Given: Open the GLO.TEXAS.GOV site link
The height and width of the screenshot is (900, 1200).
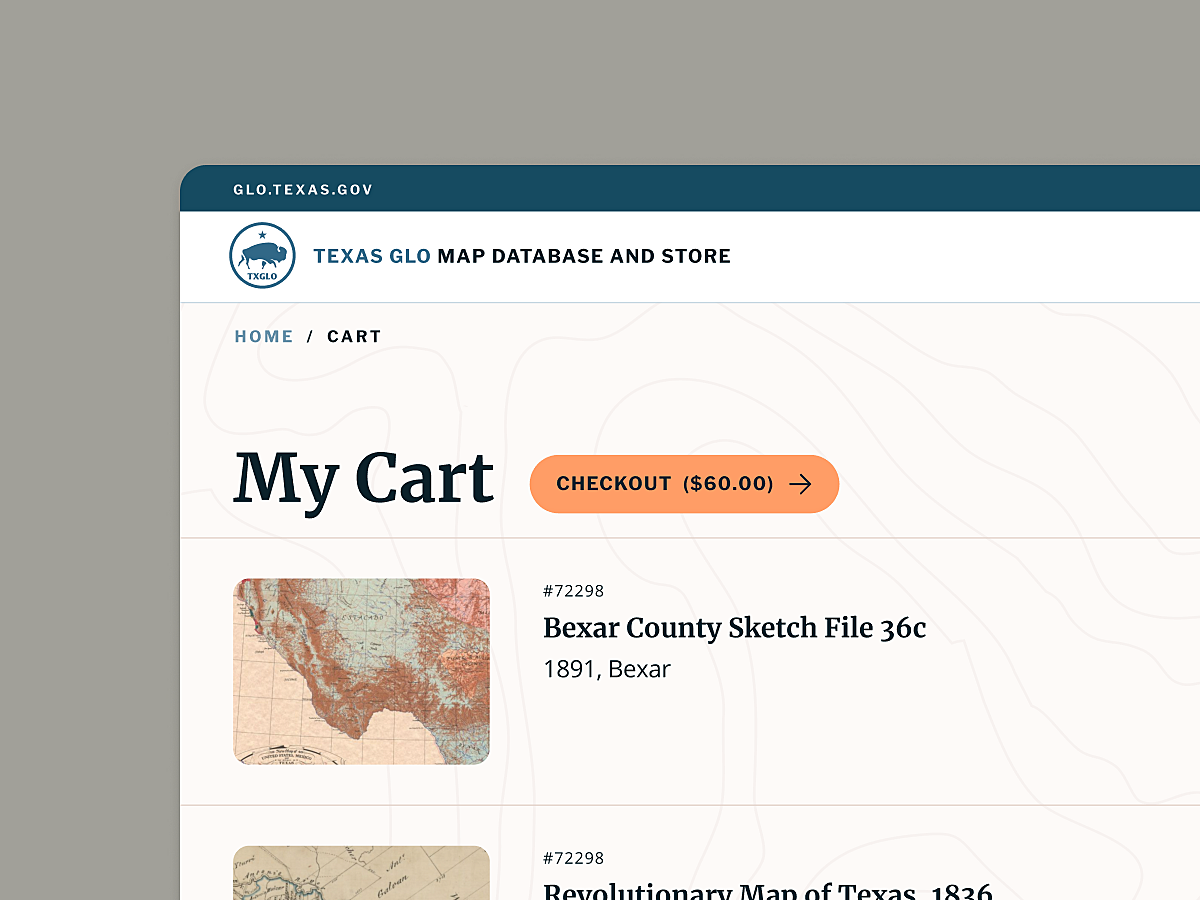Looking at the screenshot, I should pos(302,189).
